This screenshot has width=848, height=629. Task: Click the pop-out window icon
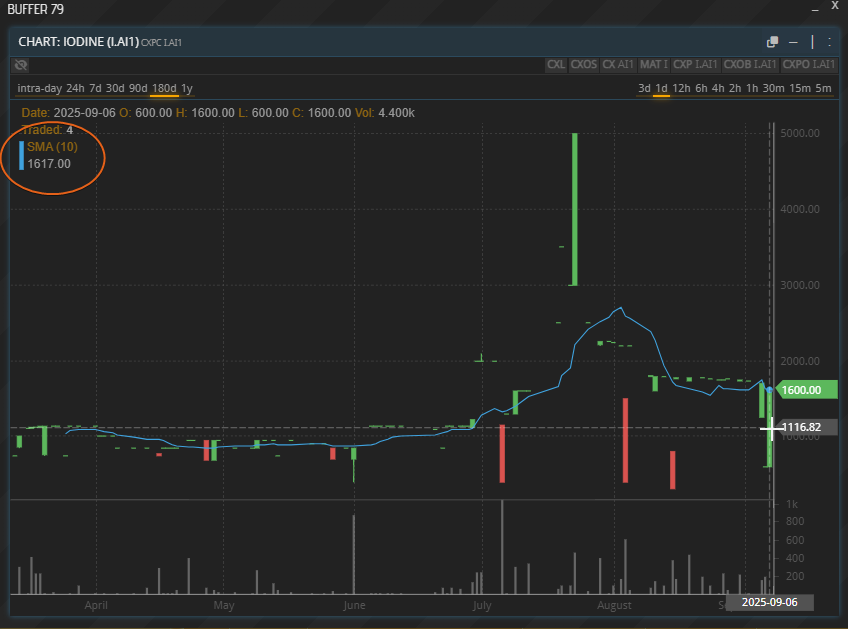pos(772,42)
